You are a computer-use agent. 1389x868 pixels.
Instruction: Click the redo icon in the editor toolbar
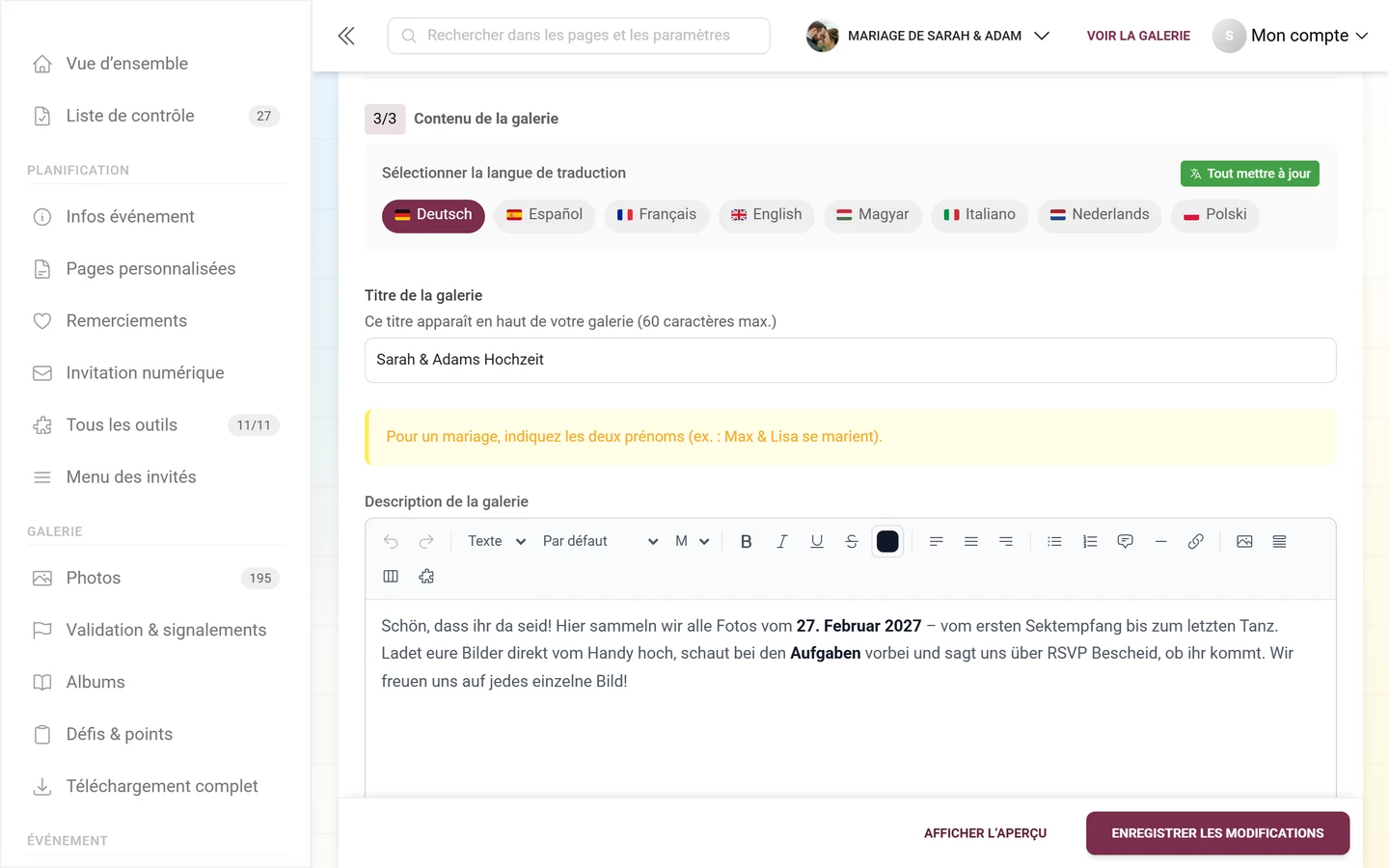(426, 542)
